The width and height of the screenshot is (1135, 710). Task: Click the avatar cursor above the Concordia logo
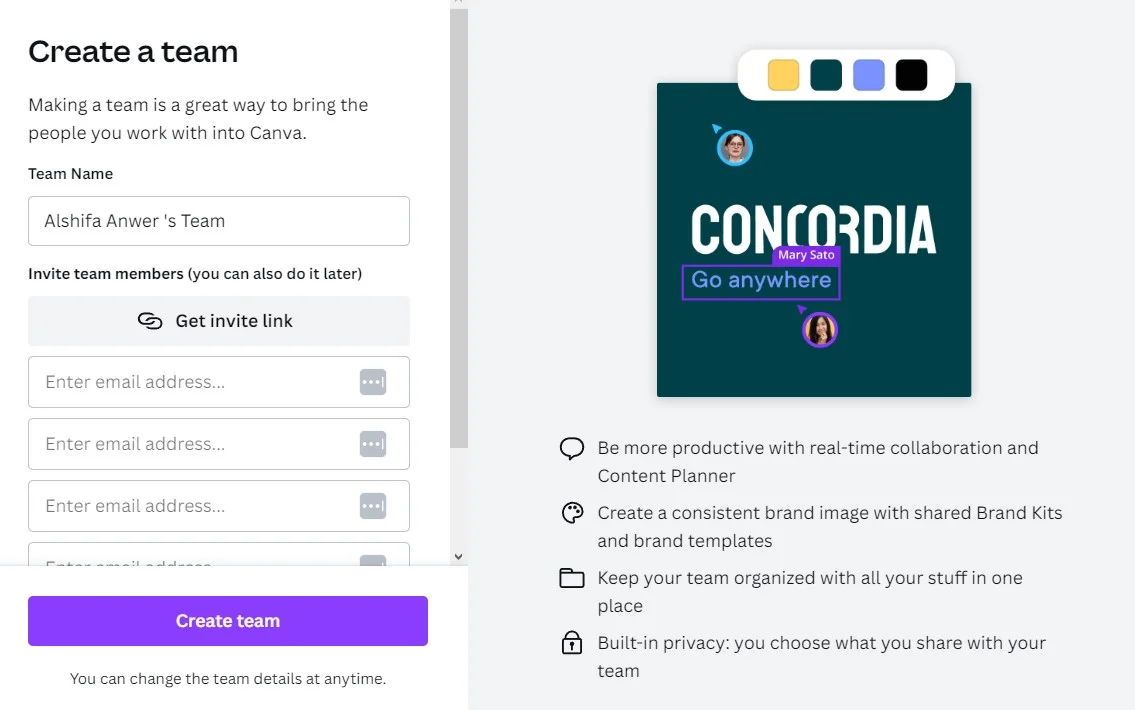point(734,146)
